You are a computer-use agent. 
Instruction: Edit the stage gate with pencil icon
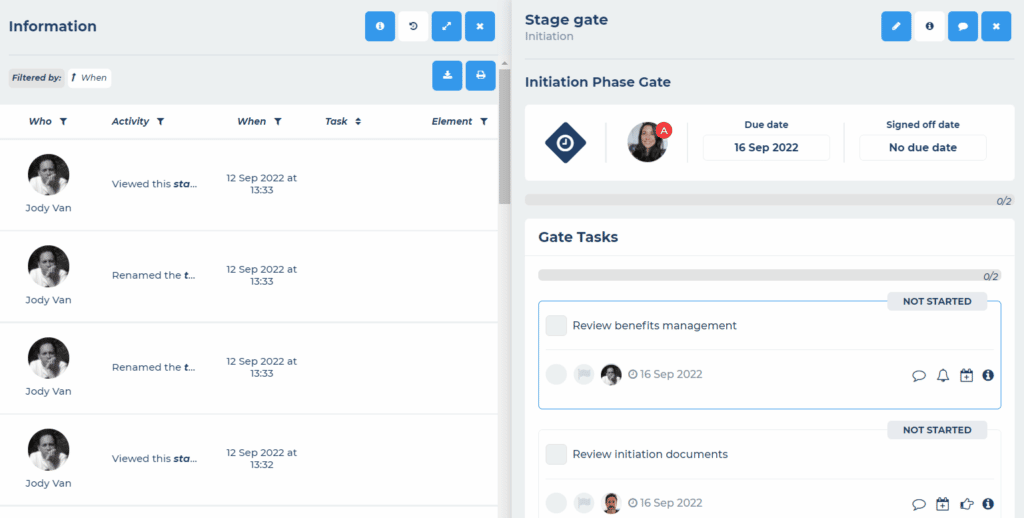tap(896, 27)
